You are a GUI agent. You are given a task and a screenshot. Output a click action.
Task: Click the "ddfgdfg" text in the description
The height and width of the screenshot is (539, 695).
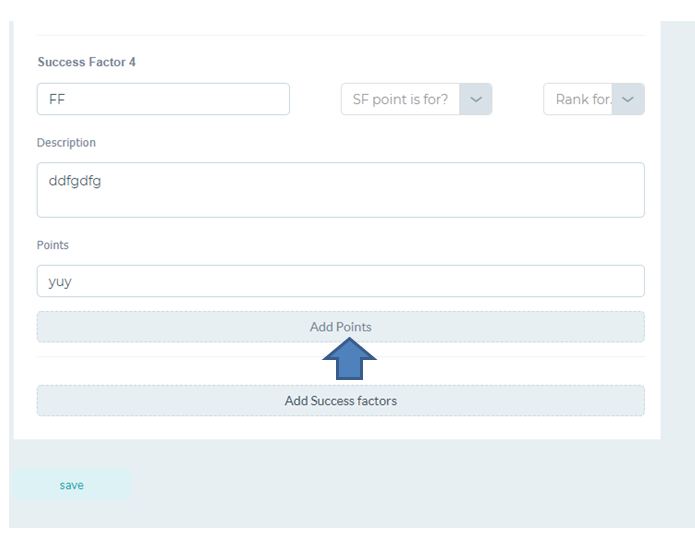75,181
